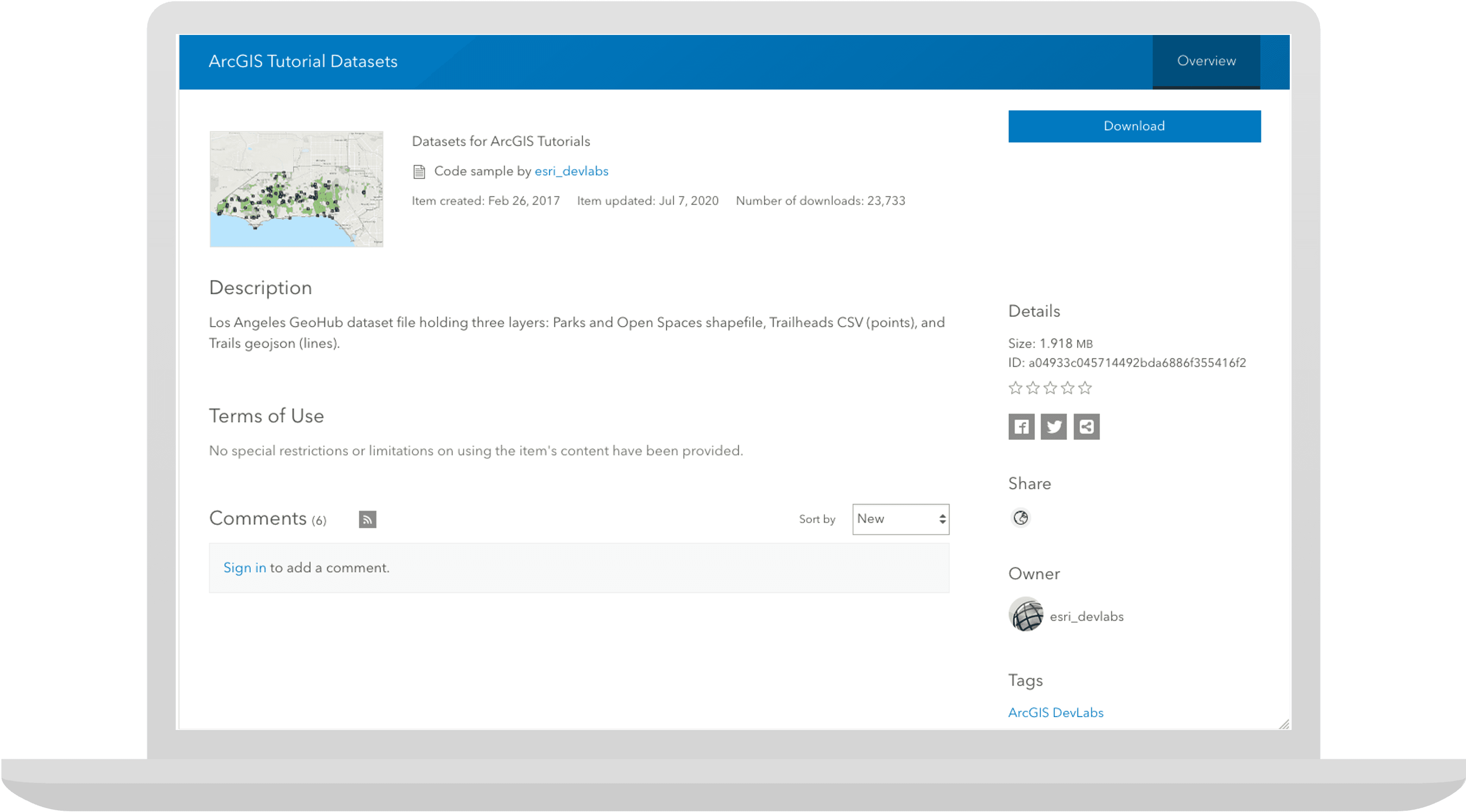1466x812 pixels.
Task: Share item on Facebook
Action: pos(1021,427)
